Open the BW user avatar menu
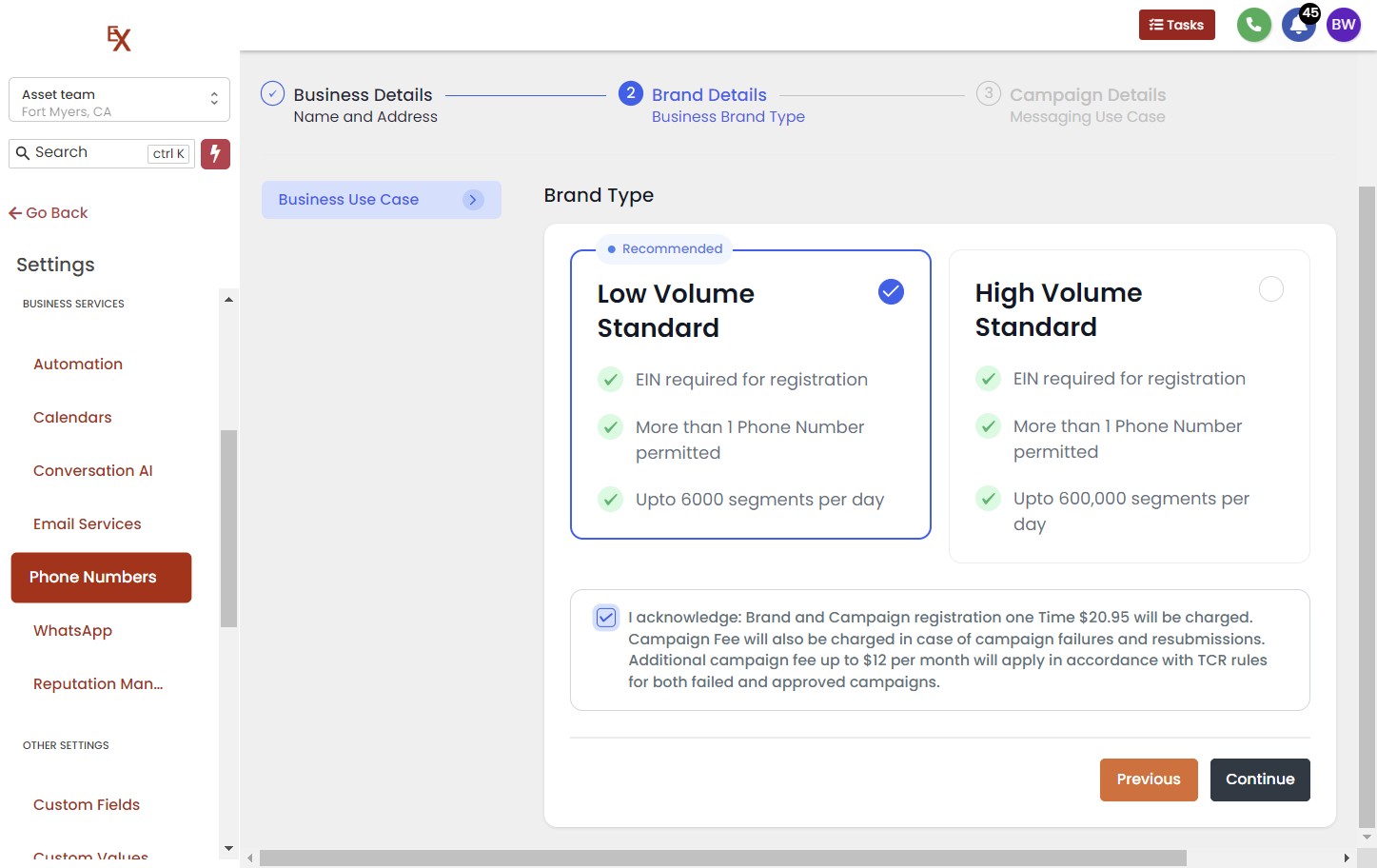Image resolution: width=1377 pixels, height=868 pixels. coord(1343,25)
